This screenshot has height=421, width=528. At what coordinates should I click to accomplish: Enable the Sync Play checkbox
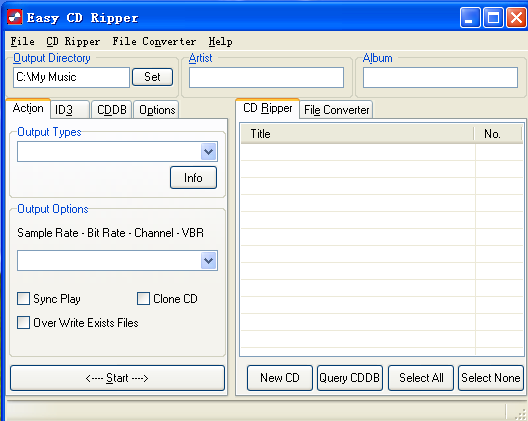[x=23, y=299]
